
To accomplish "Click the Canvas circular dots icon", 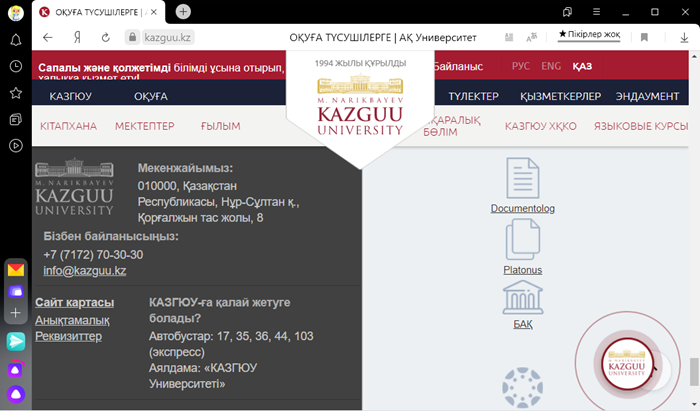I will (523, 388).
